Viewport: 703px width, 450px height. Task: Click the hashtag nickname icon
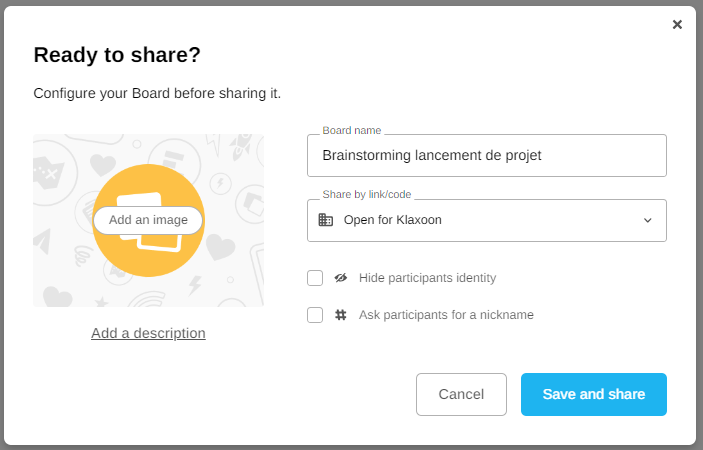pyautogui.click(x=340, y=315)
